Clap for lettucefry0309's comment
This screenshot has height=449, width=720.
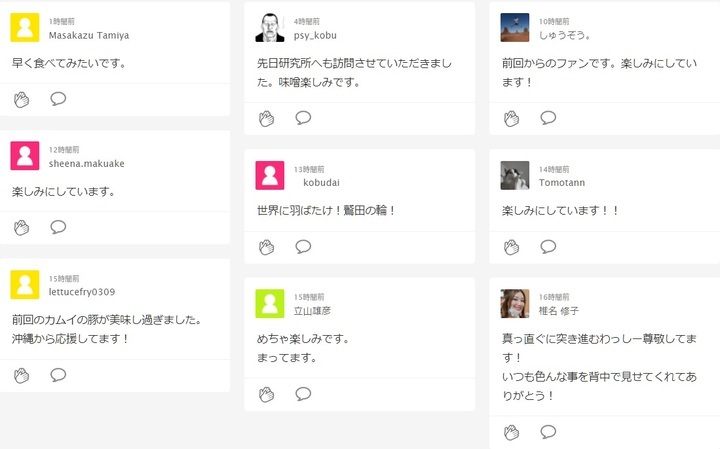pos(22,375)
